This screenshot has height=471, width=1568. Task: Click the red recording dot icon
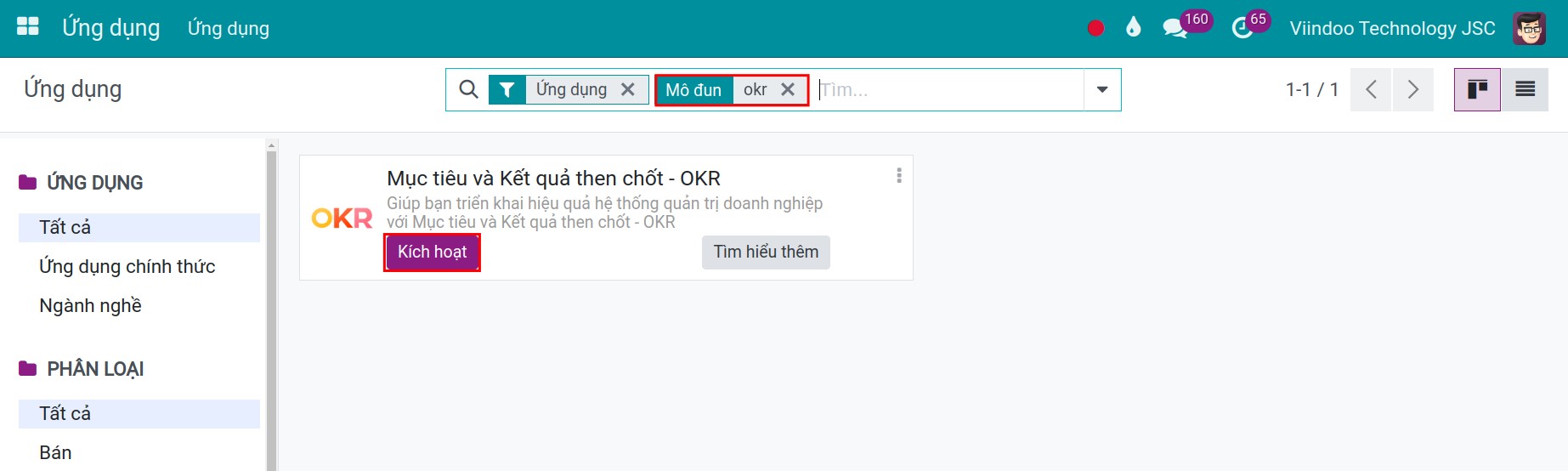1095,28
